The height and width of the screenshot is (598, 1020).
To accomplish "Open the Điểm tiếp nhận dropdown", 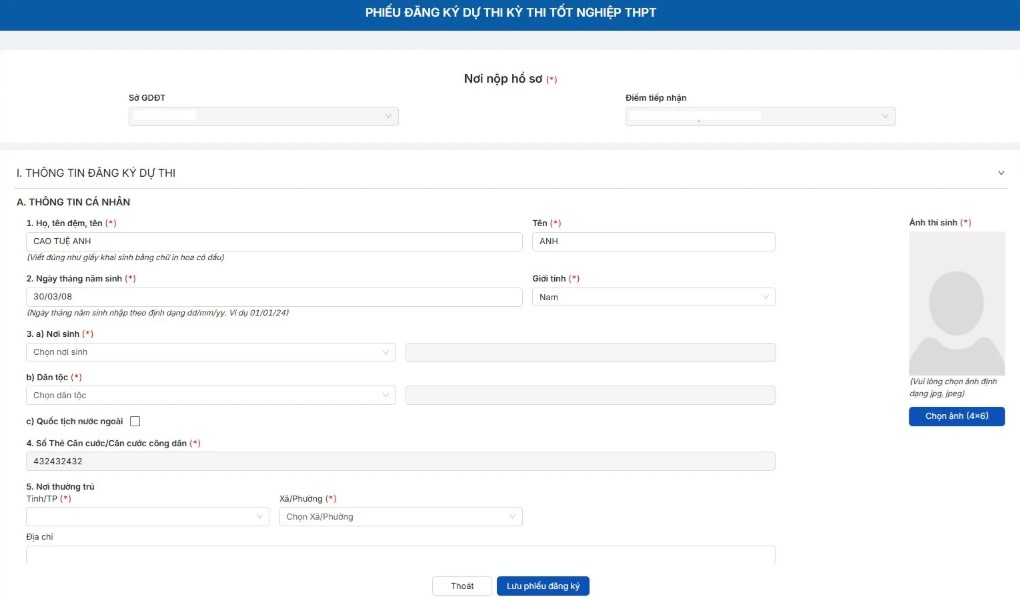I will click(760, 117).
